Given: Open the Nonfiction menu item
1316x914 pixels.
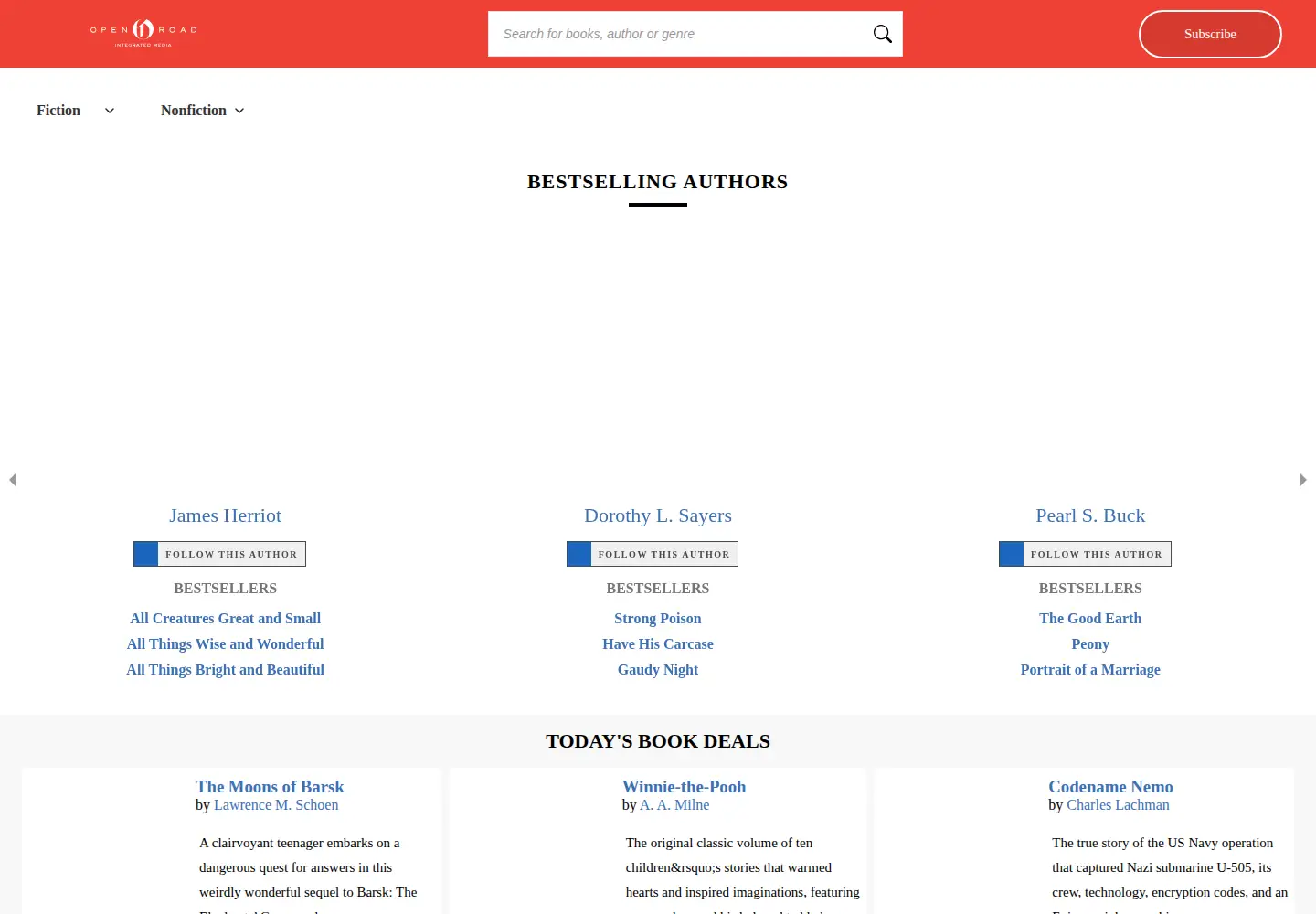Looking at the screenshot, I should pyautogui.click(x=194, y=111).
